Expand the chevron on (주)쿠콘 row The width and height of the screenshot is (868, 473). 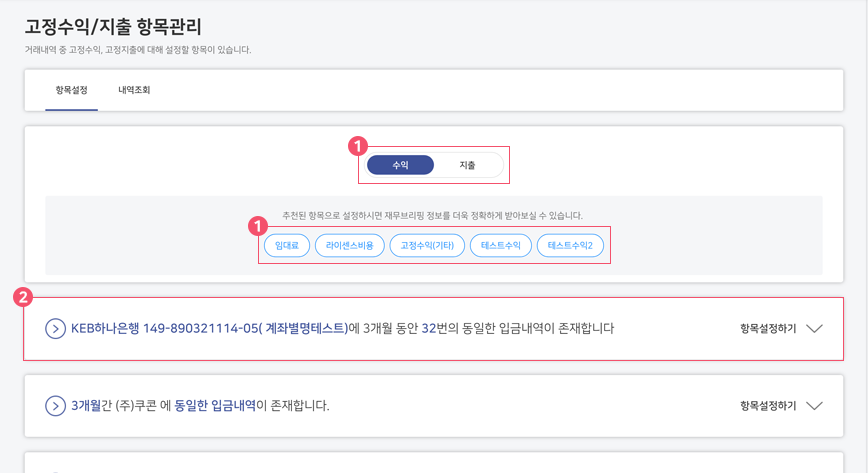pyautogui.click(x=814, y=406)
